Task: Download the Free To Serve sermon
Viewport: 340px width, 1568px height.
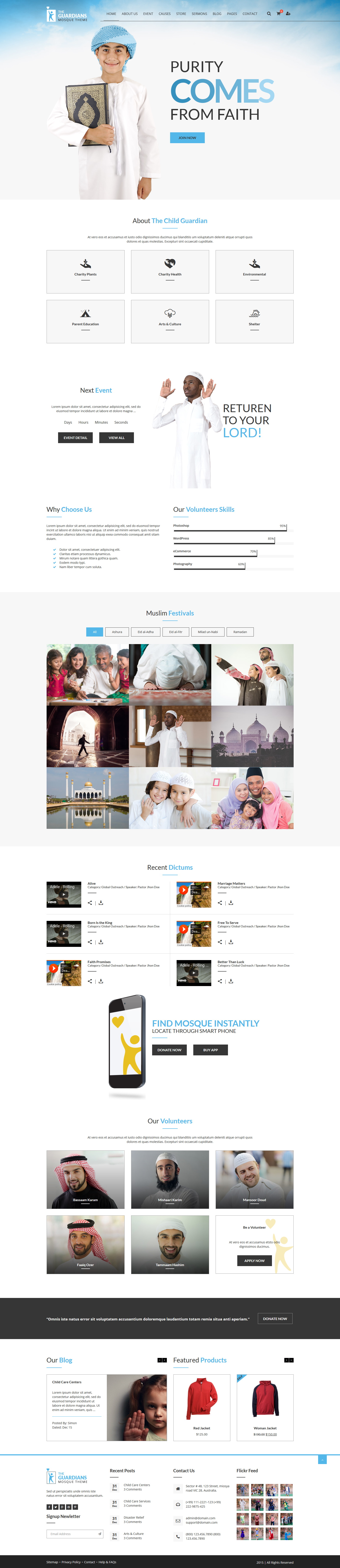Action: [x=231, y=942]
